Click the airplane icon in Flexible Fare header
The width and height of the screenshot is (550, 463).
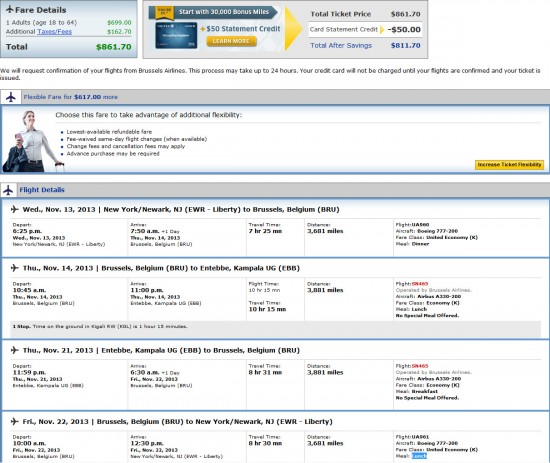pos(11,97)
